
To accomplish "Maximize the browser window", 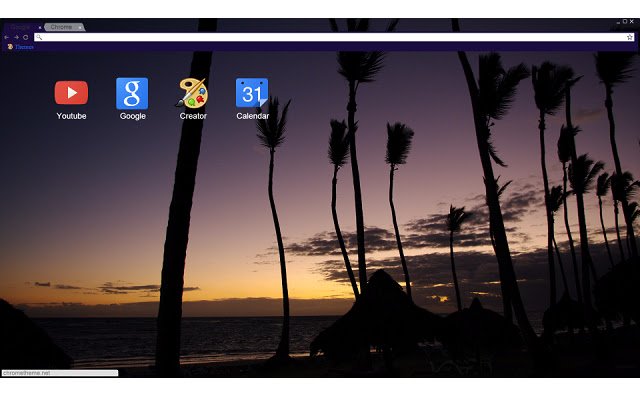I will tap(625, 21).
